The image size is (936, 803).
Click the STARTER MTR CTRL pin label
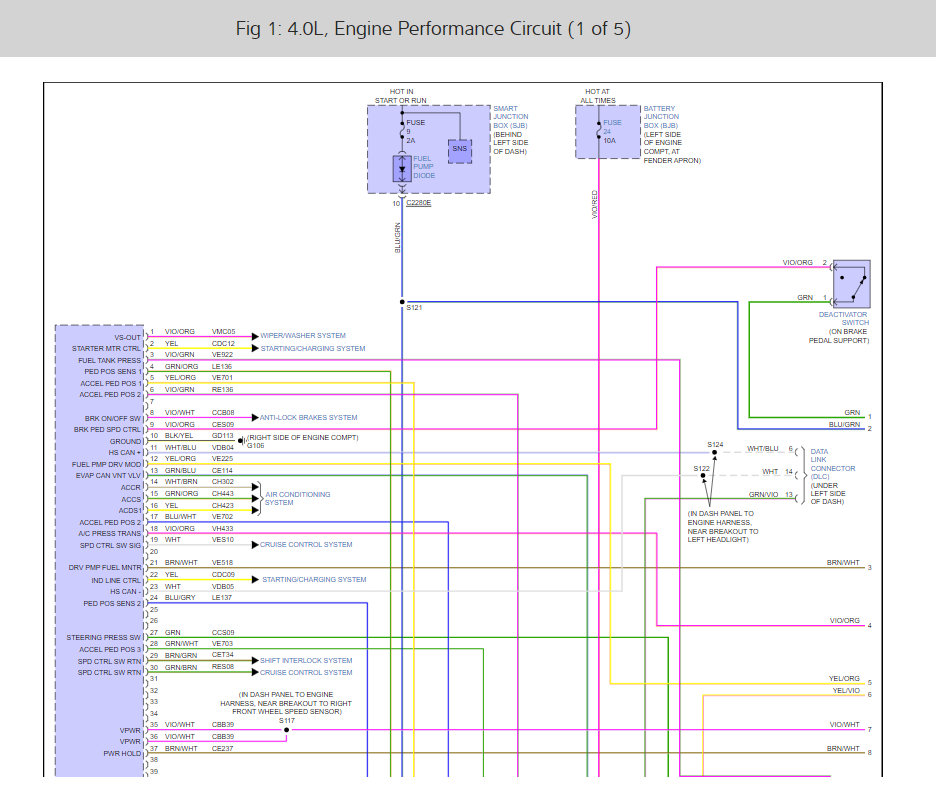pos(106,349)
